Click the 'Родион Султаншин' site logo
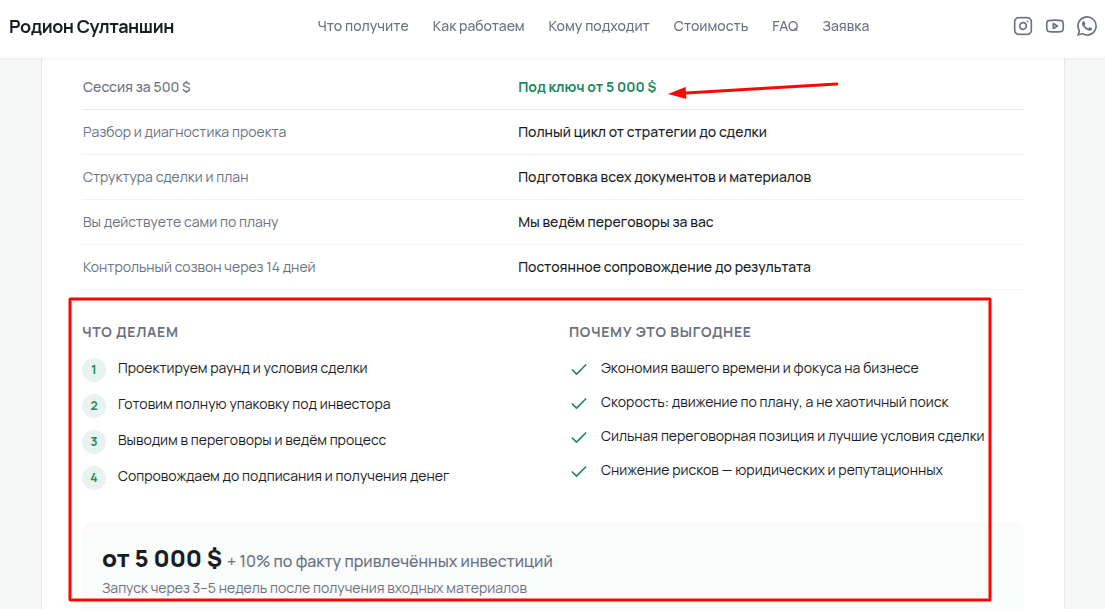Viewport: 1105px width, 609px height. tap(92, 27)
